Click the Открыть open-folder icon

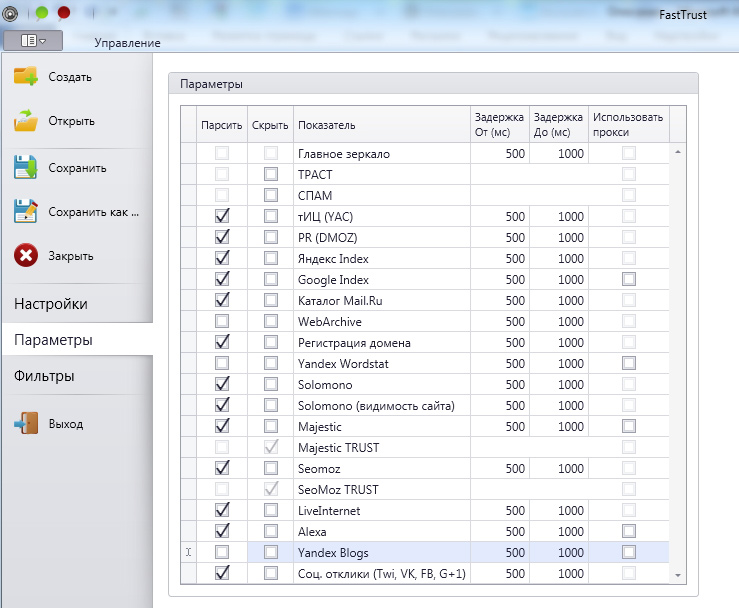[x=25, y=121]
